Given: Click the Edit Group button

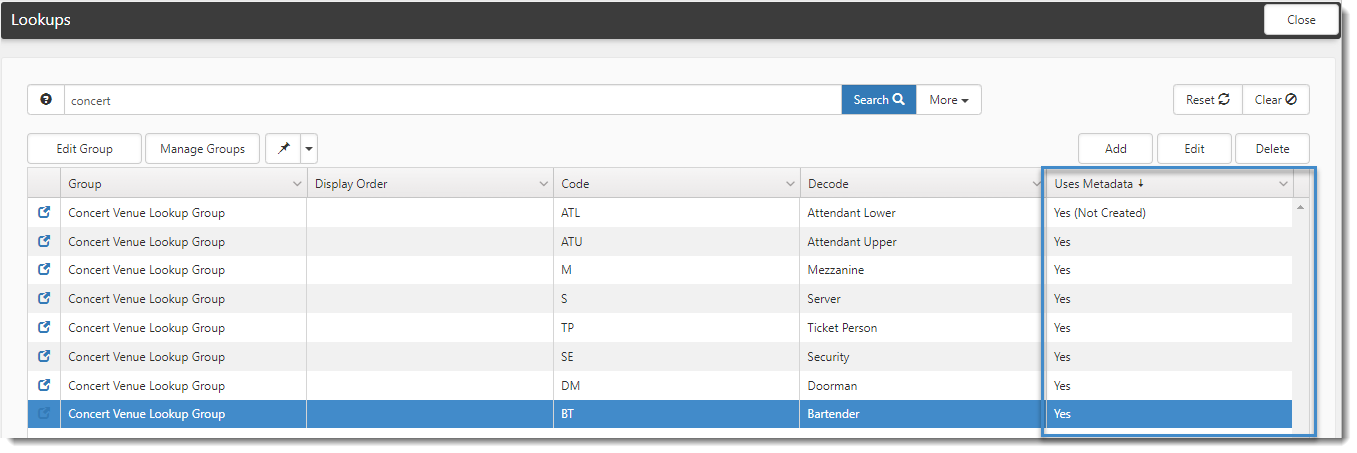Looking at the screenshot, I should (84, 149).
